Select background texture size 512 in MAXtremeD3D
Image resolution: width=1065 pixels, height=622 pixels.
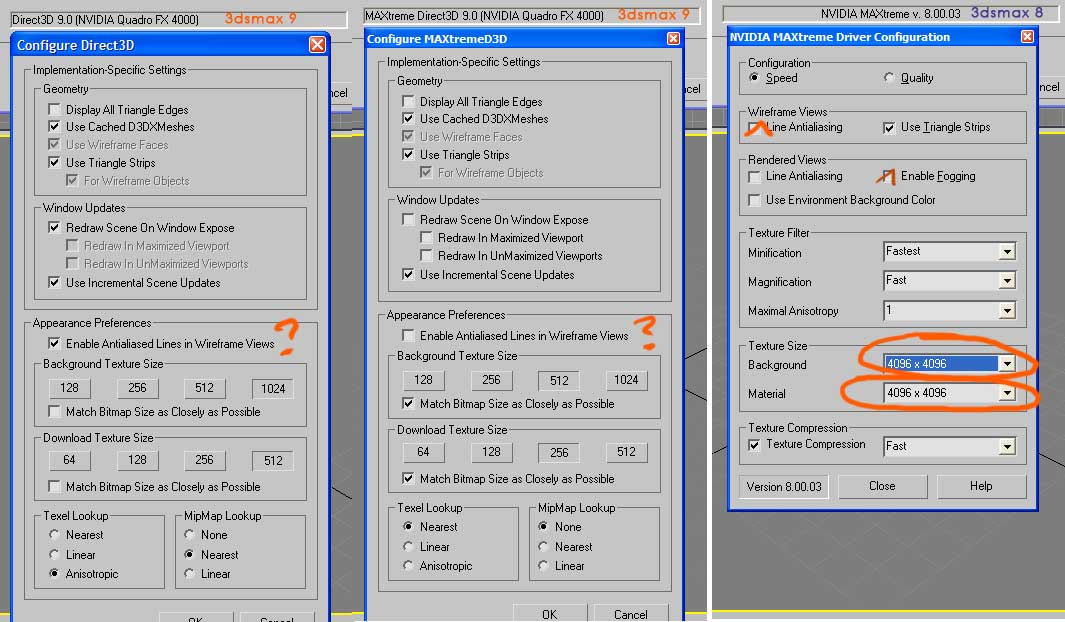559,380
